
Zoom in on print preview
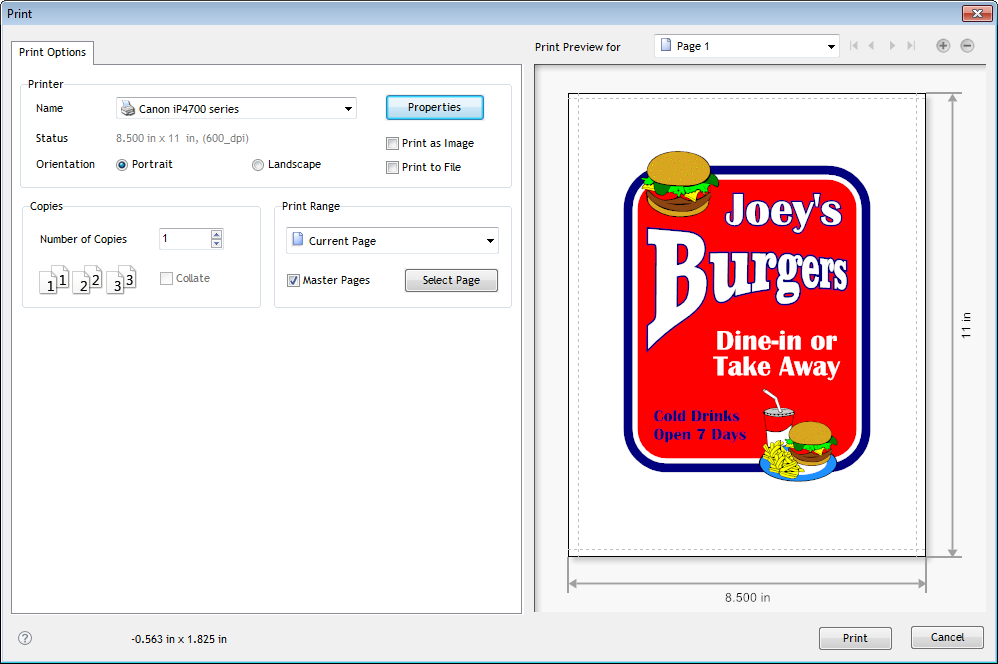pyautogui.click(x=943, y=46)
